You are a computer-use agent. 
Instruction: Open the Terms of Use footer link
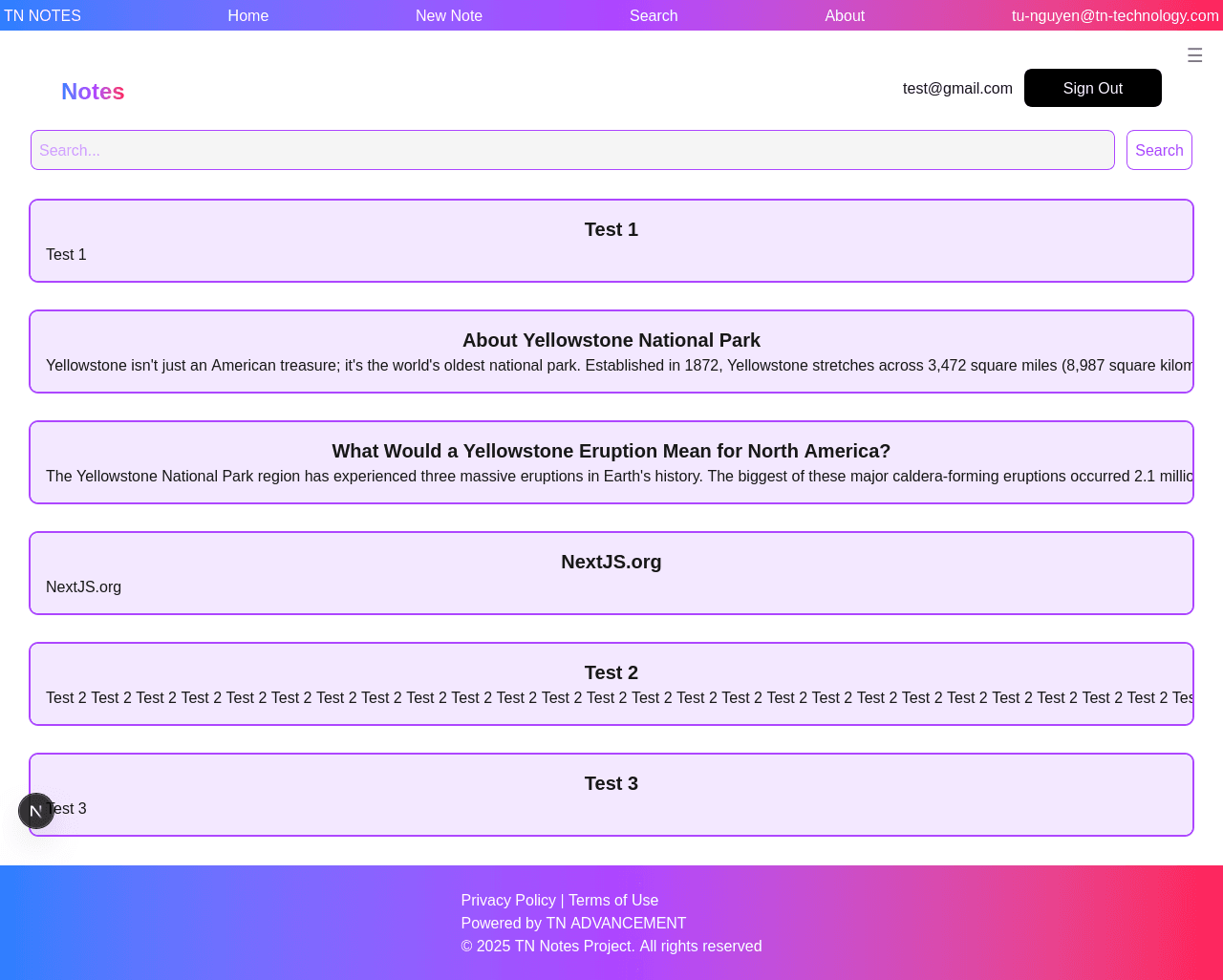[x=613, y=901]
